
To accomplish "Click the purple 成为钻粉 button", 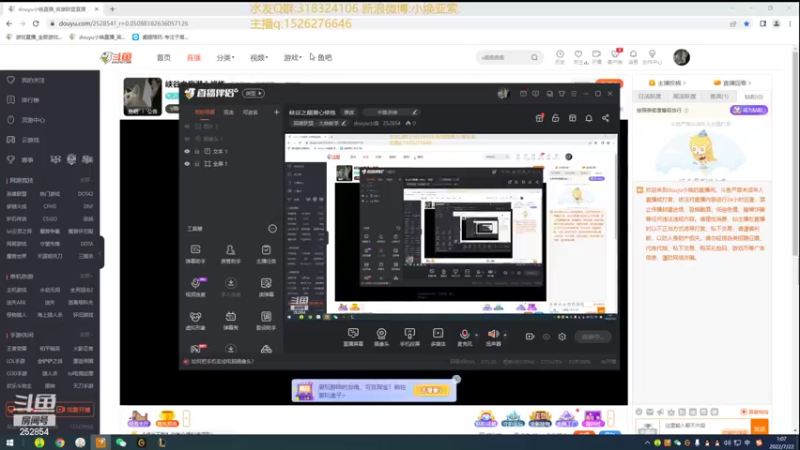I will [x=749, y=110].
